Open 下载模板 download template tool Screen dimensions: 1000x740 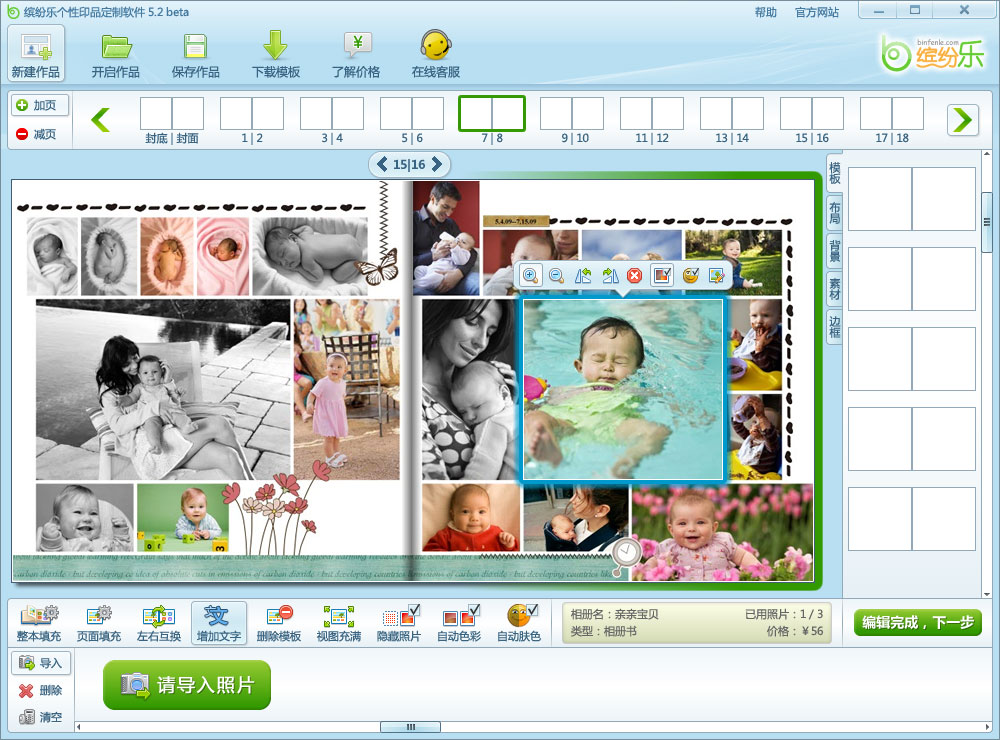276,55
